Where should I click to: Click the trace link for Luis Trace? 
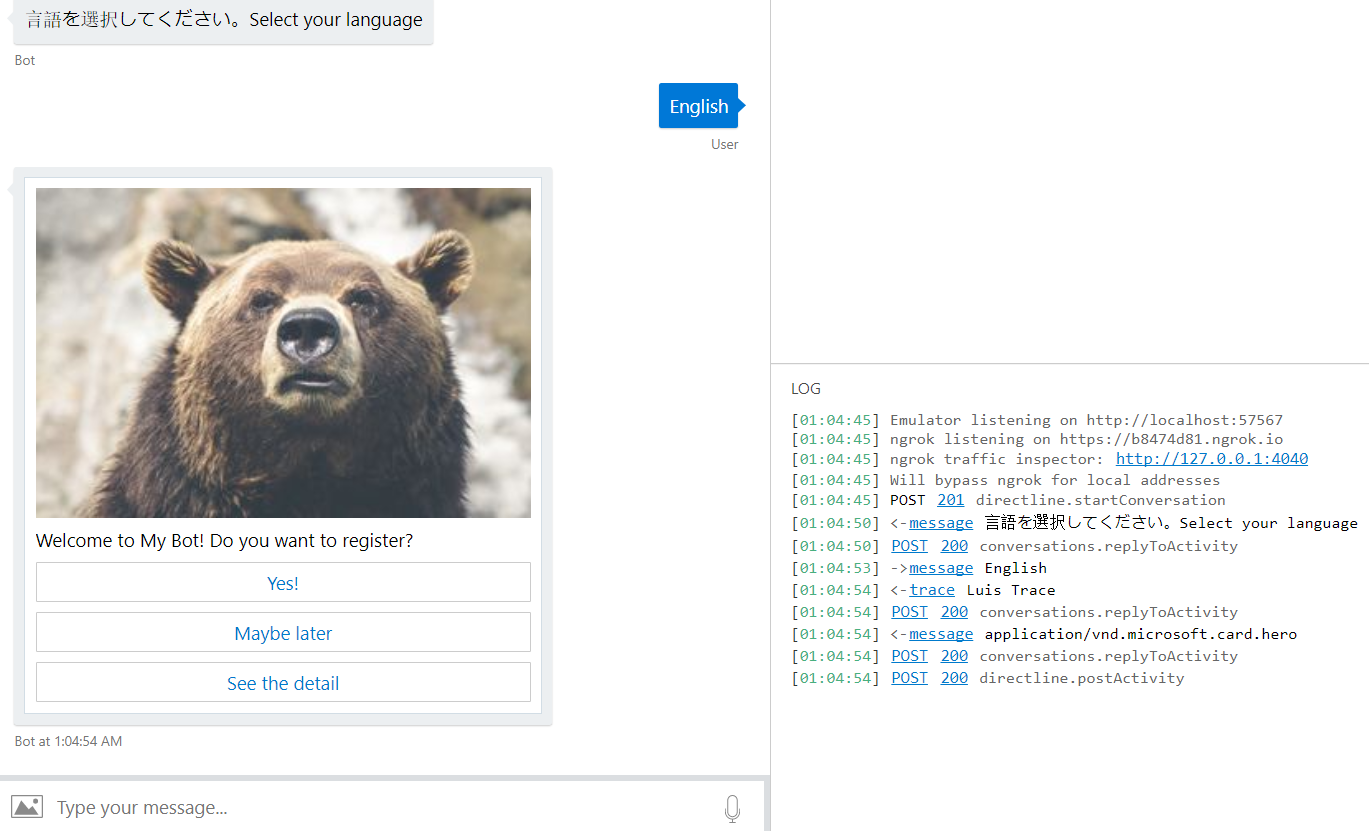pyautogui.click(x=932, y=589)
